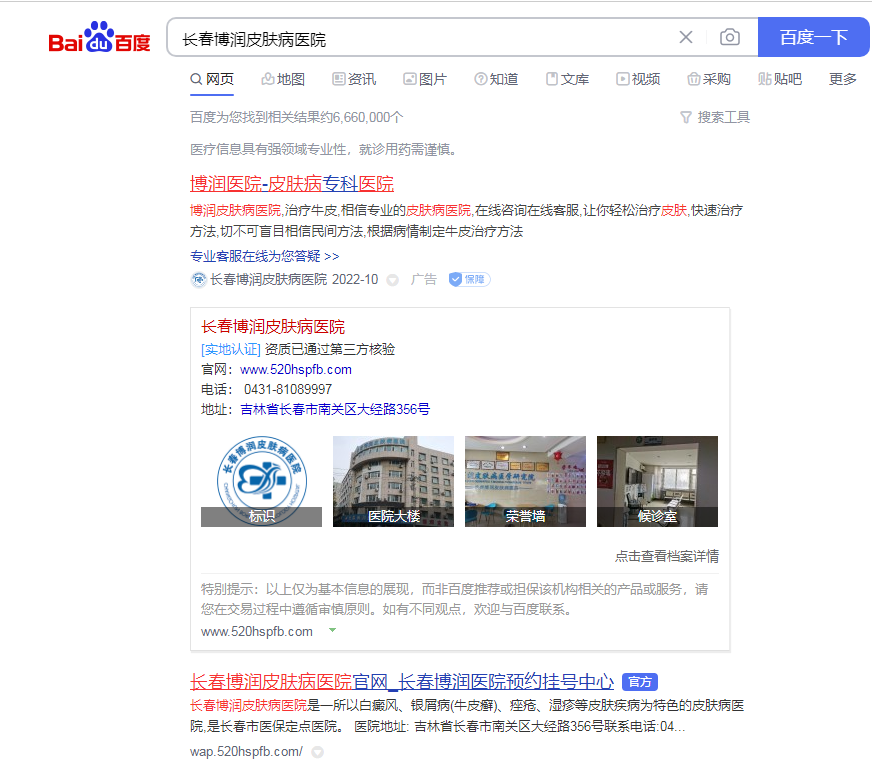
Task: Click 专业客服在线为您答疑 link
Action: coord(265,256)
